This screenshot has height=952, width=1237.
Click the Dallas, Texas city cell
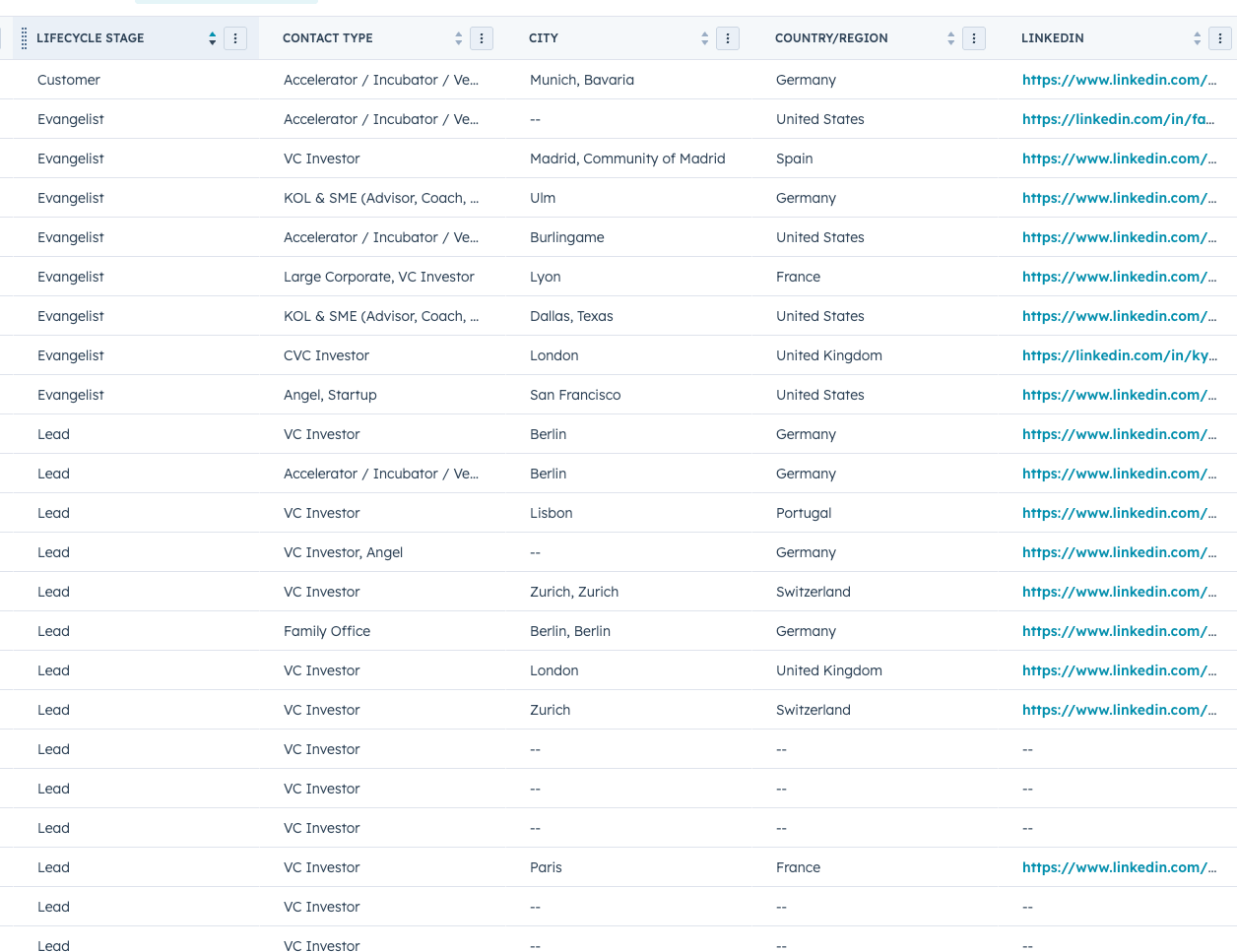pos(571,316)
